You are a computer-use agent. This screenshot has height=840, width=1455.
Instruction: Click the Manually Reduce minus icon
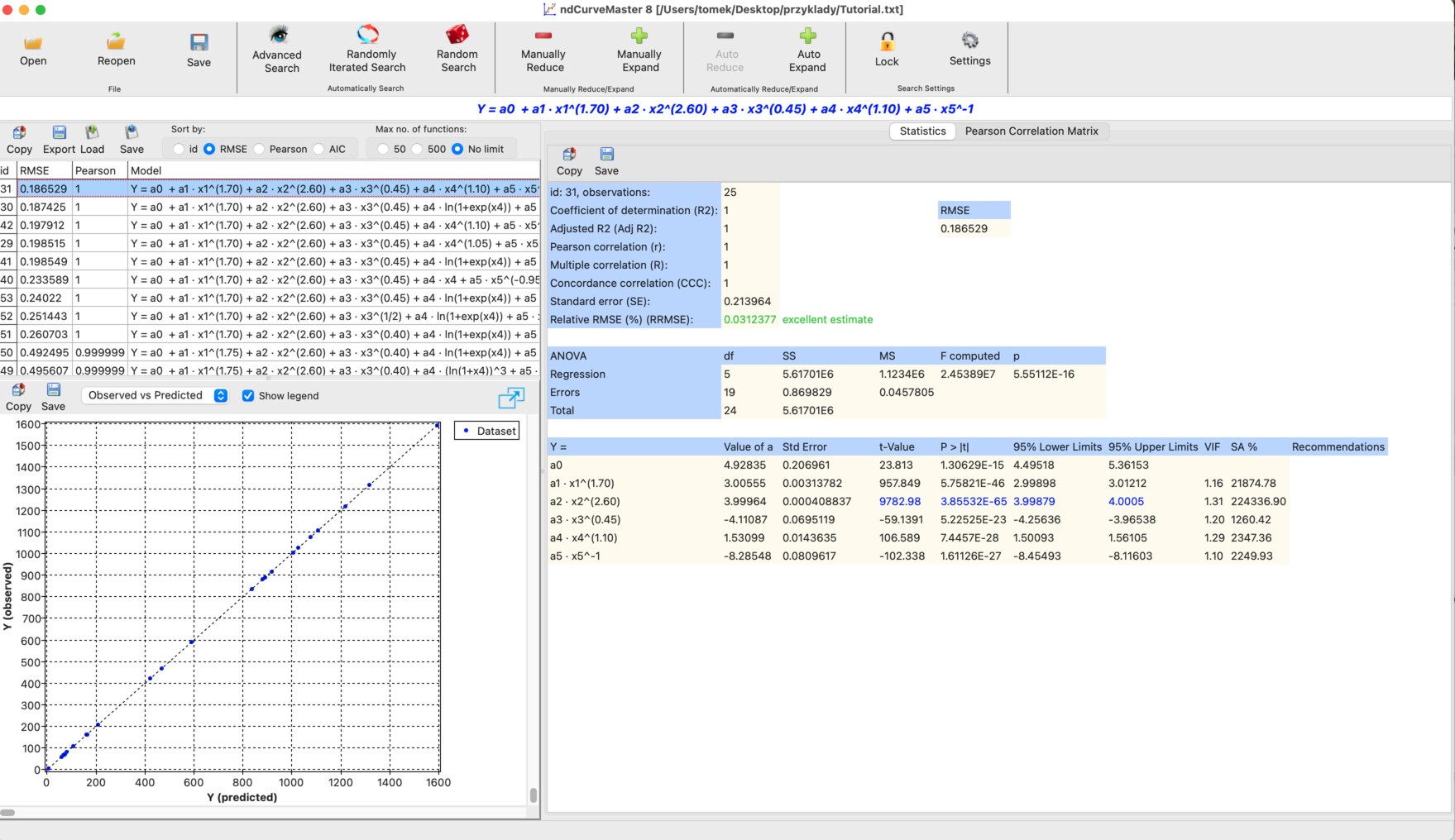coord(543,36)
